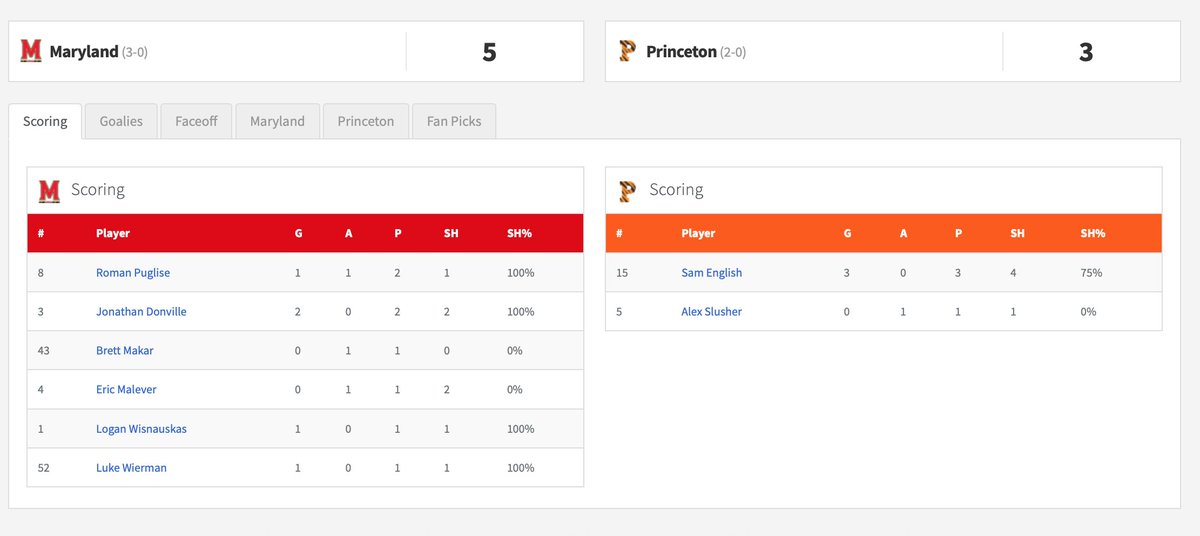
Task: Click P column header in Maryland table
Action: [398, 233]
